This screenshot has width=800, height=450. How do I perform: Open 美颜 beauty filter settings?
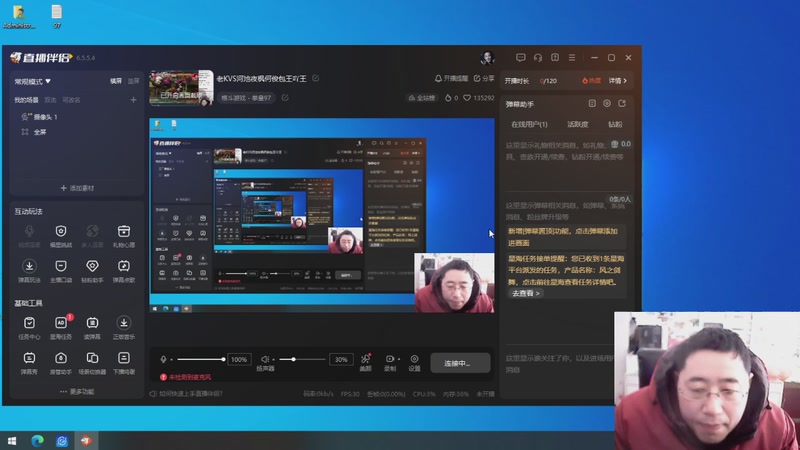click(365, 362)
